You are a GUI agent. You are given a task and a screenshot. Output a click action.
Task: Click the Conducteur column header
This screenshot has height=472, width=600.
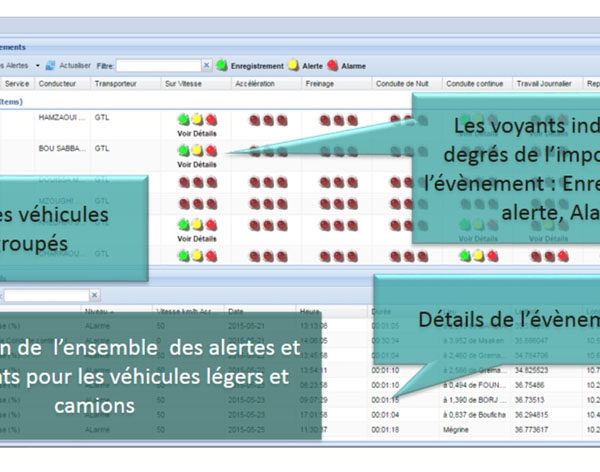(57, 84)
